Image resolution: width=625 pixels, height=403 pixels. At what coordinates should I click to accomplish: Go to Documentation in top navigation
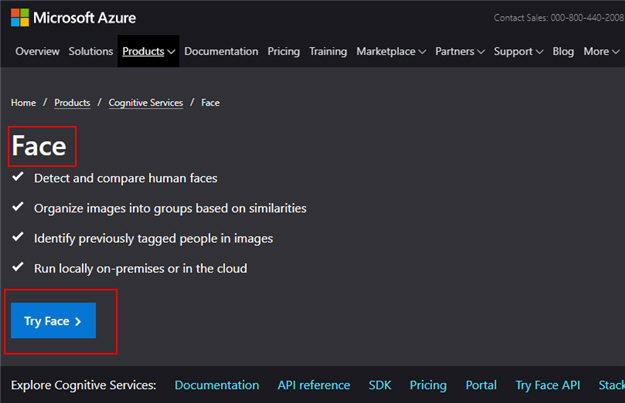pyautogui.click(x=221, y=51)
